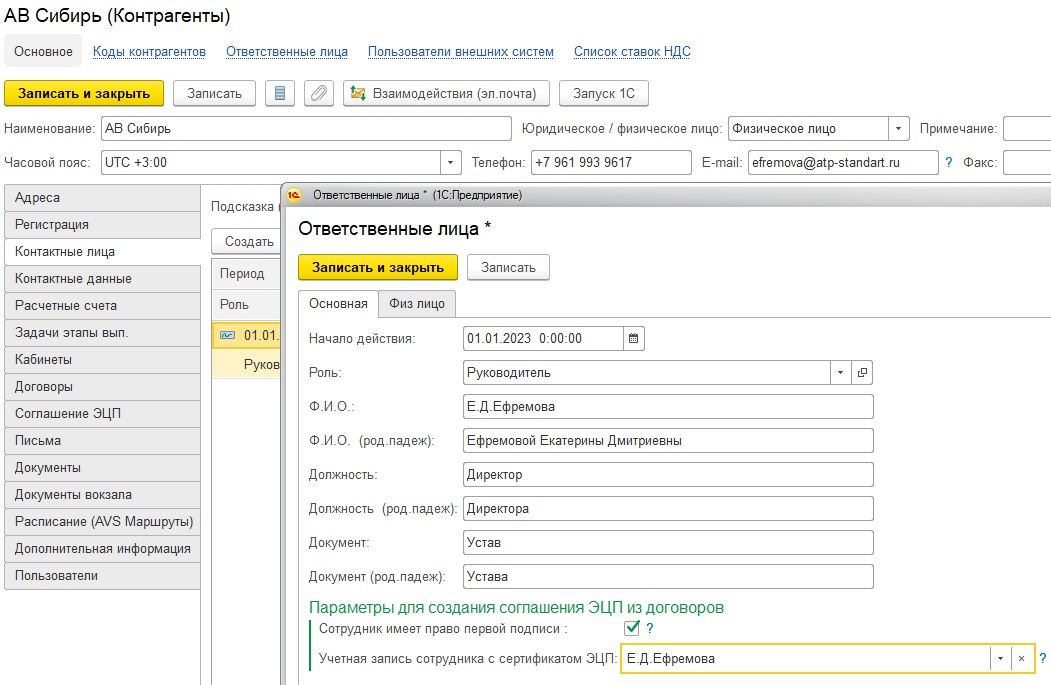Toggle the Сотрудник имеет право первой подписи checkbox

point(631,629)
